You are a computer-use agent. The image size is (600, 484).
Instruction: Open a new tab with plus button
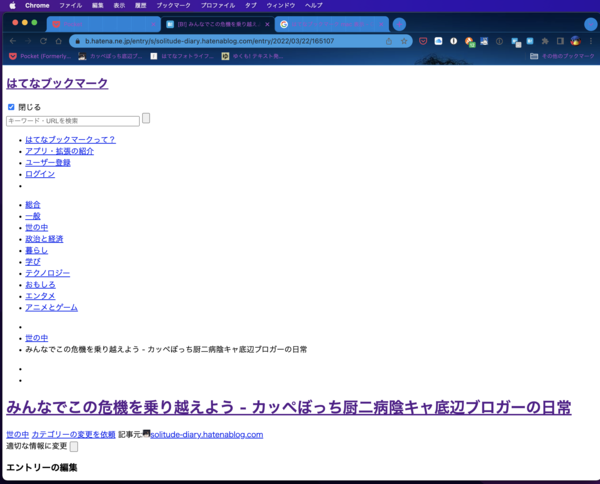tap(399, 24)
